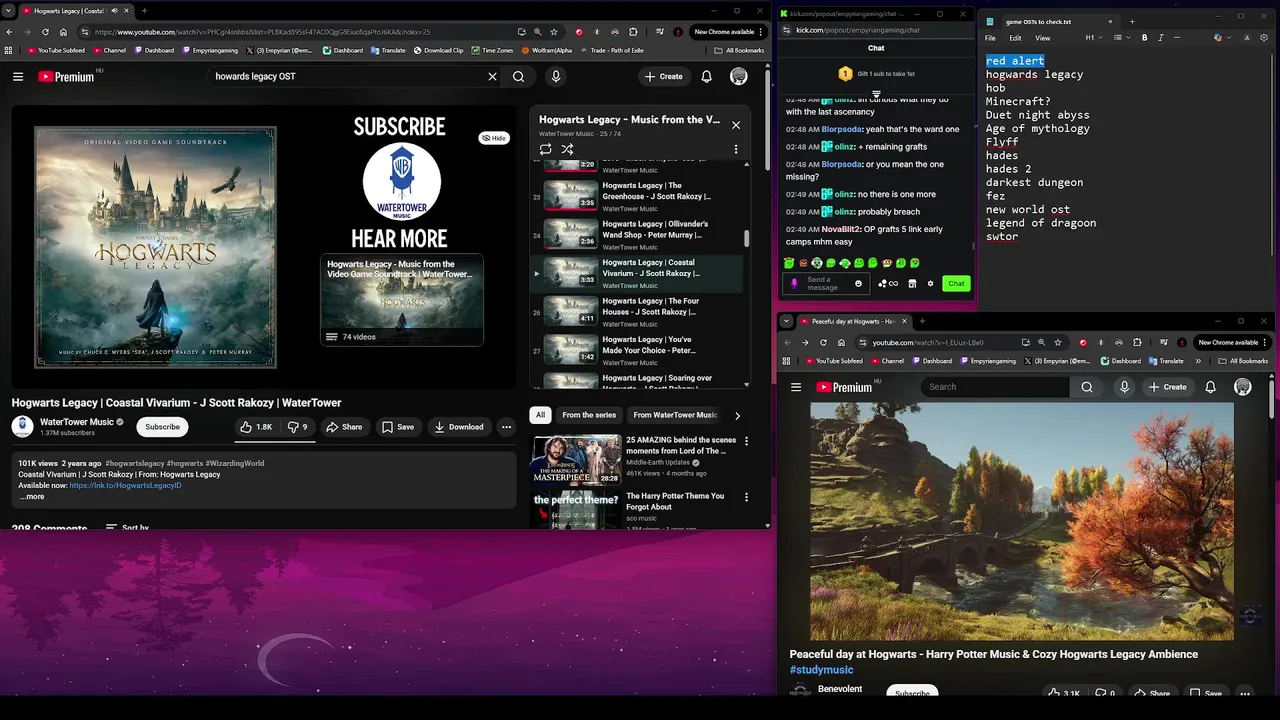
Task: Close the Hogwarts Legacy playlist panel
Action: click(x=736, y=125)
